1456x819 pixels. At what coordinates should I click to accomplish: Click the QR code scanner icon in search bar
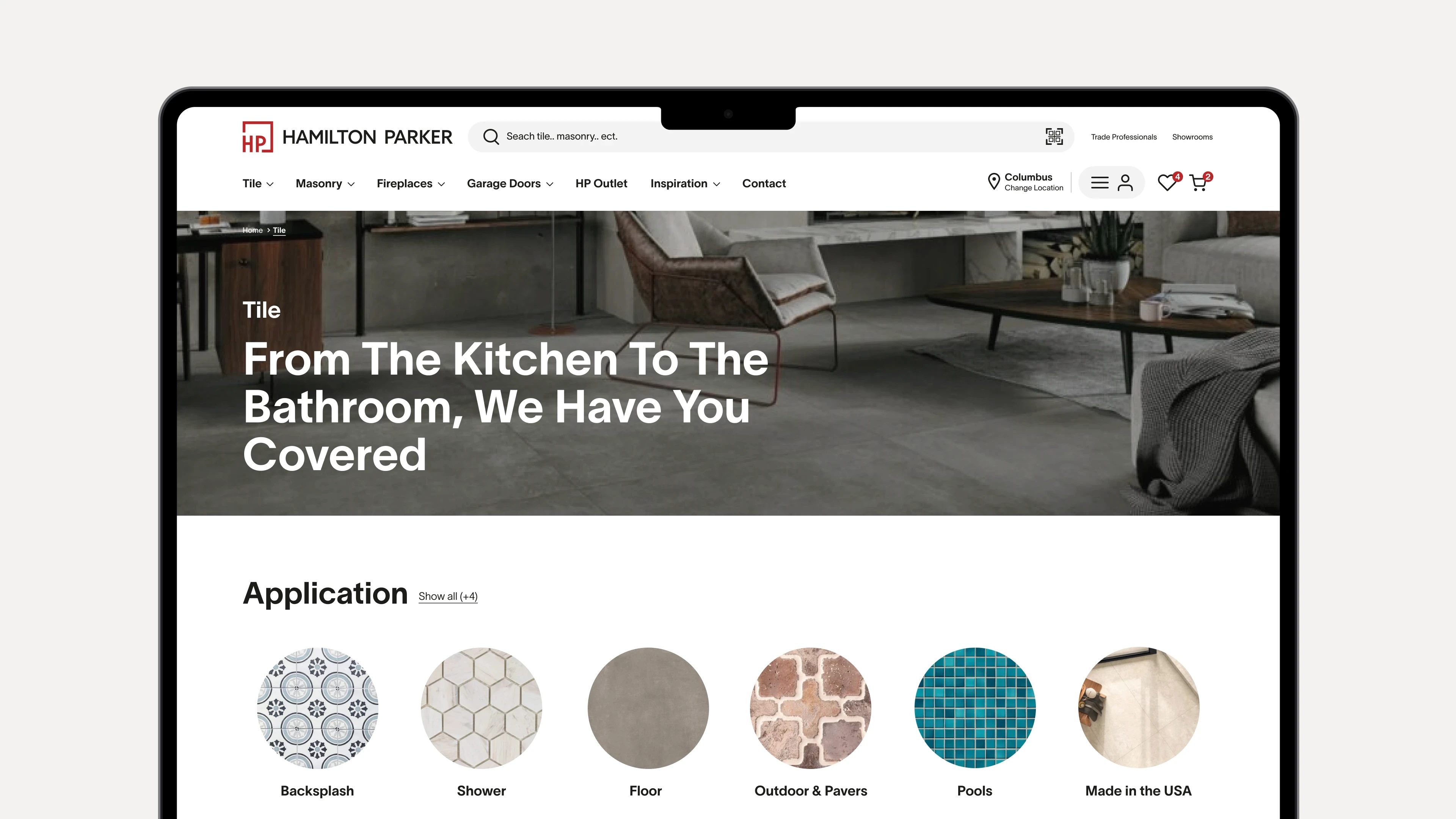[x=1054, y=136]
